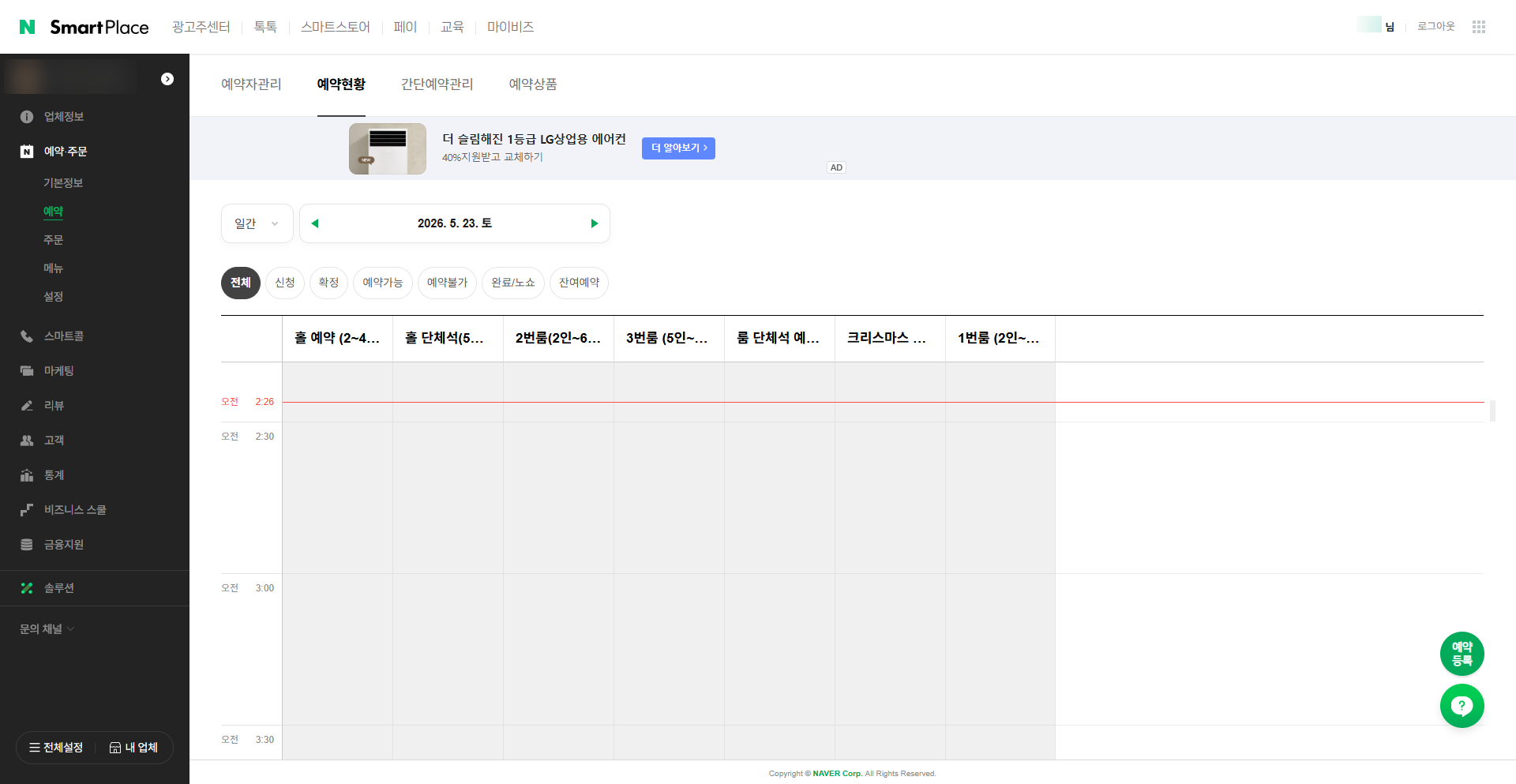Click the 마케팅 icon

click(x=27, y=371)
